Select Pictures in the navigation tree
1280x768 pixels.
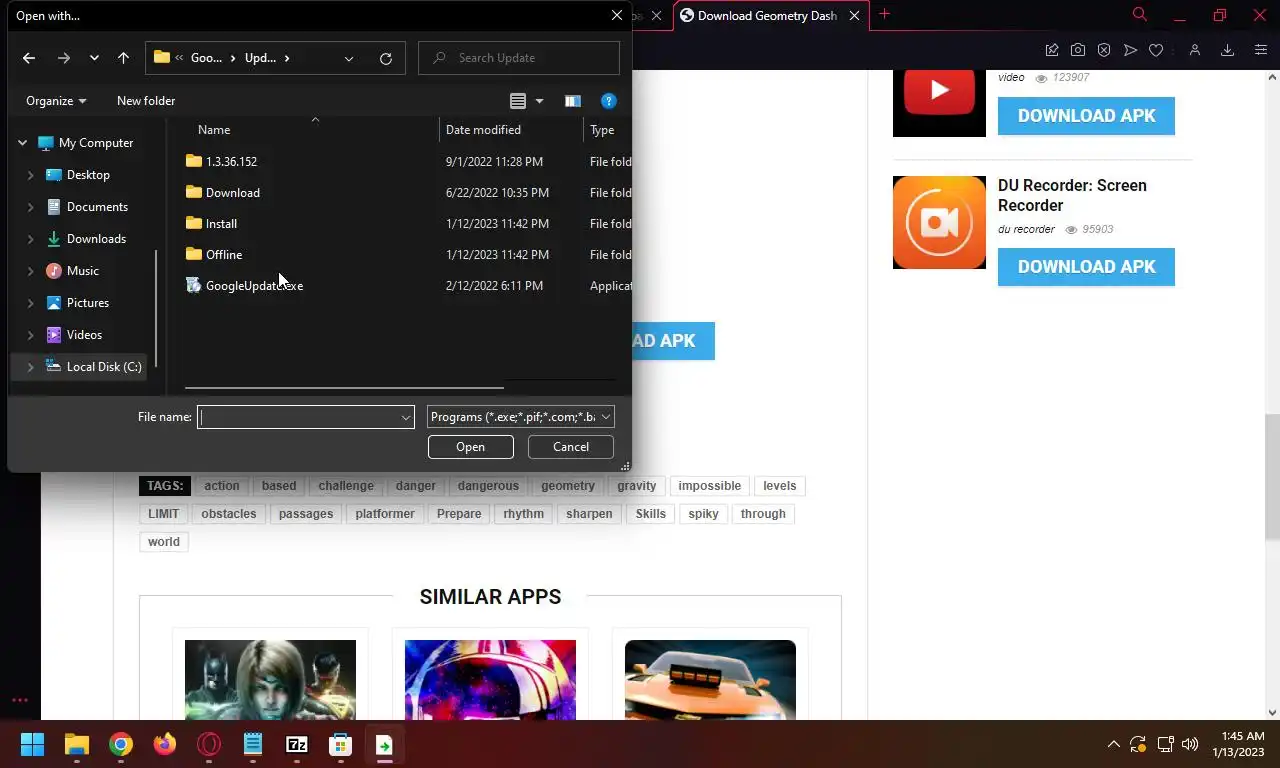coord(88,303)
